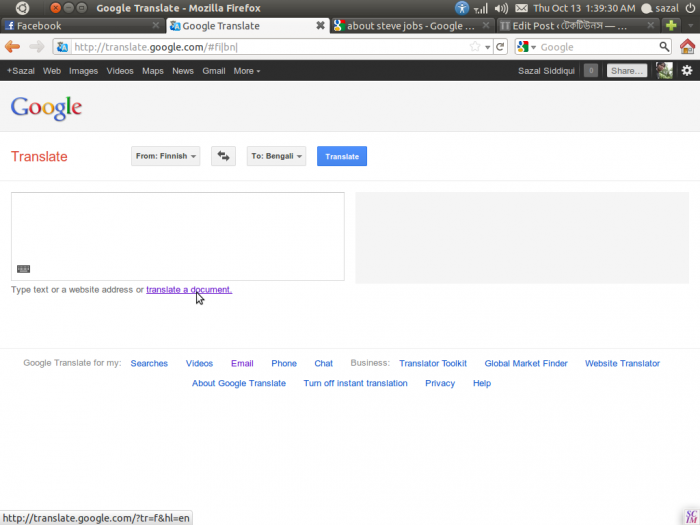
Task: Open the Translator Toolkit link
Action: click(433, 363)
